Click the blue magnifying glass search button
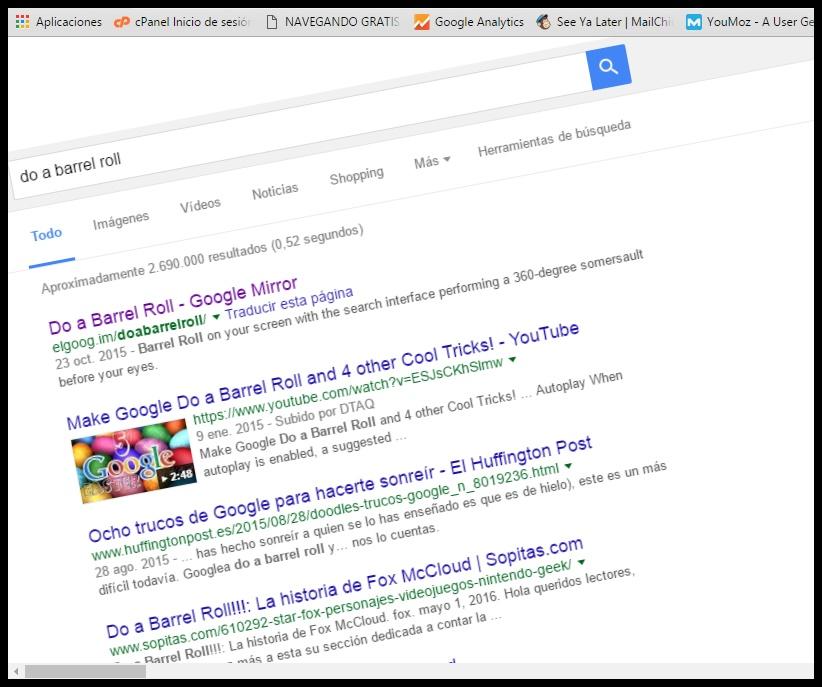 (x=608, y=68)
